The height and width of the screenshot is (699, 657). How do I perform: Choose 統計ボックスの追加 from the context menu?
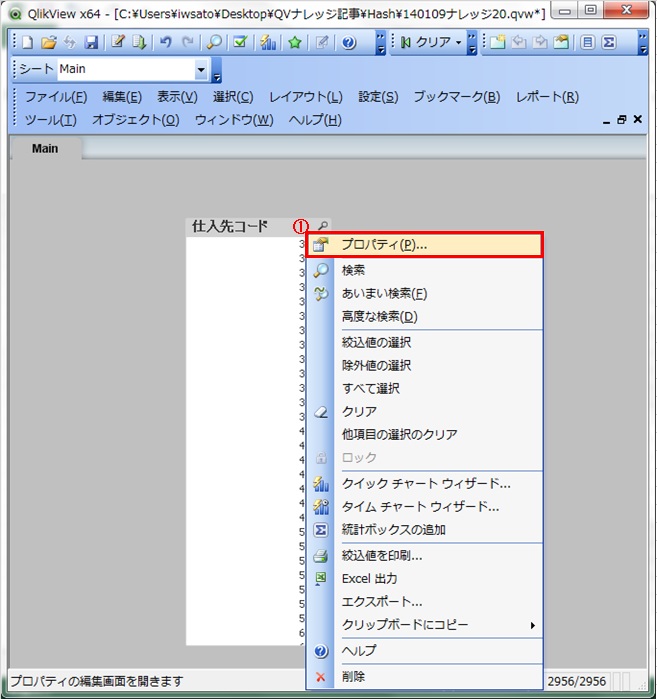pyautogui.click(x=424, y=530)
